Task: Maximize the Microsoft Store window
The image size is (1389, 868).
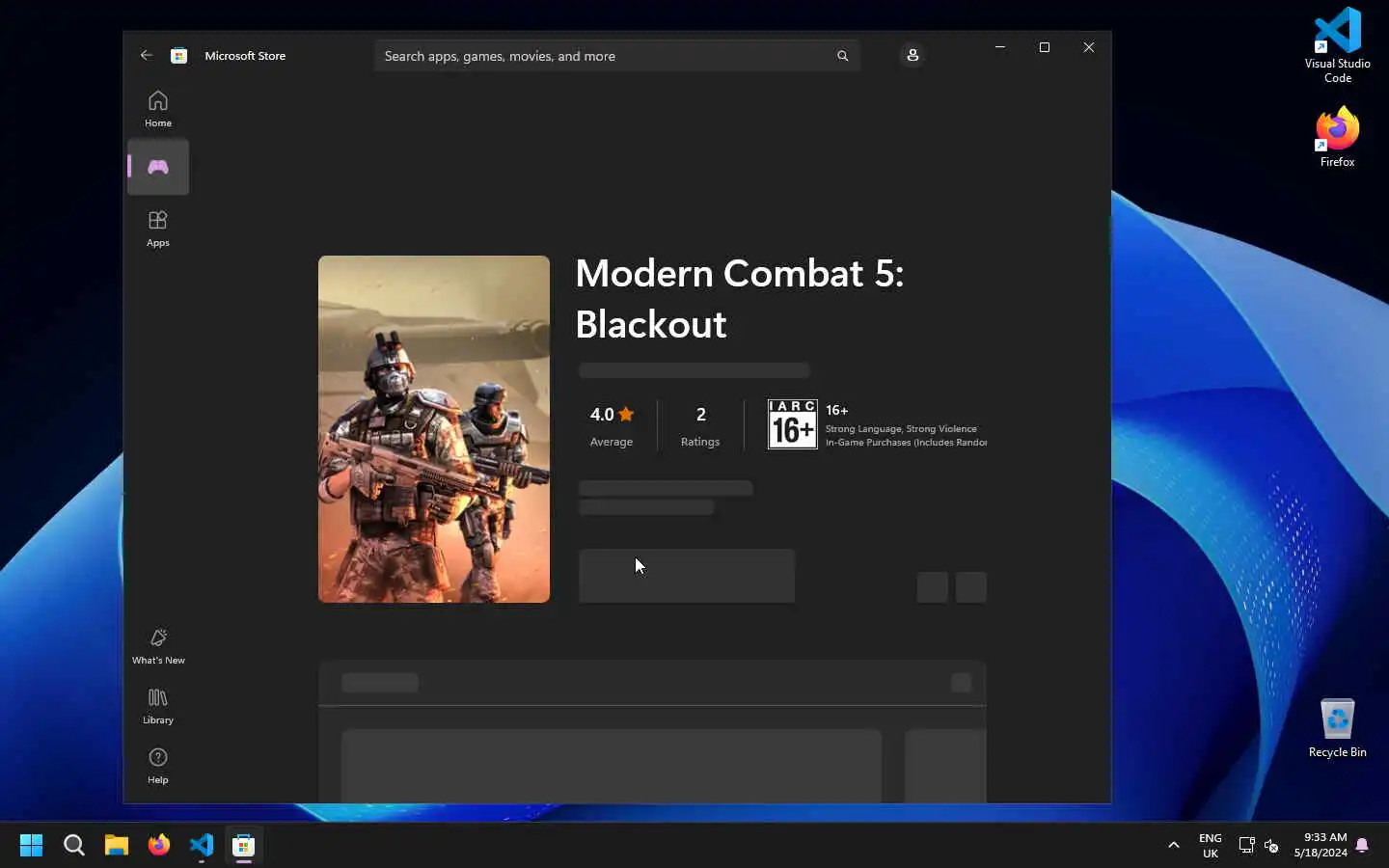Action: click(1045, 47)
